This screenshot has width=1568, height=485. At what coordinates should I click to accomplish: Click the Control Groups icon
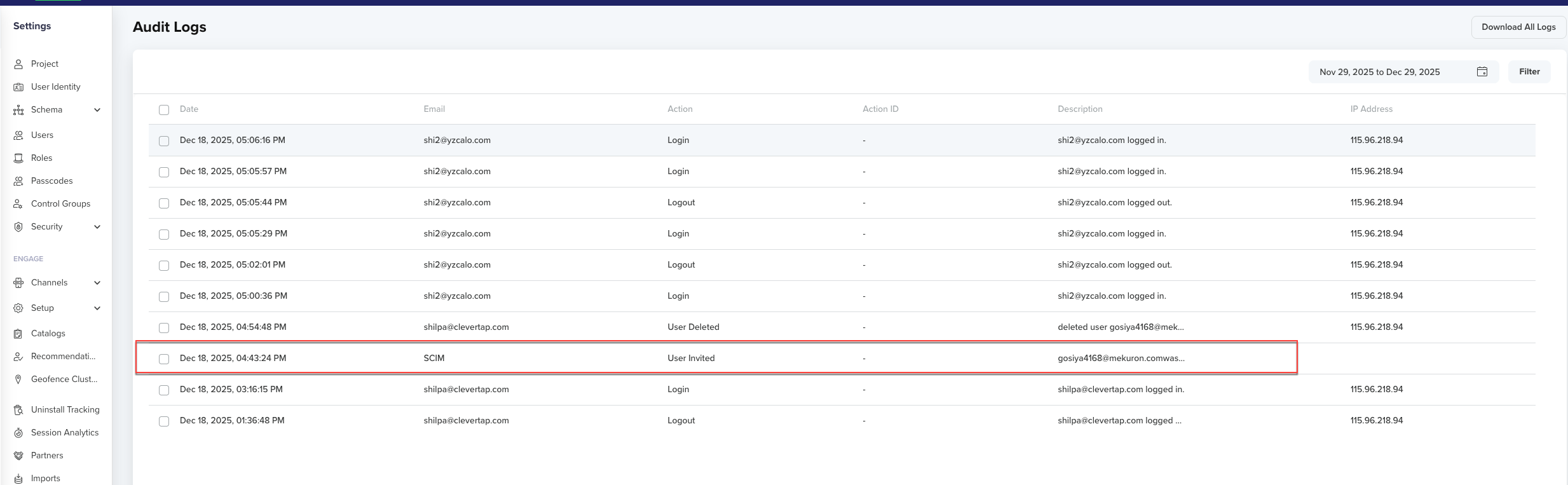click(18, 204)
